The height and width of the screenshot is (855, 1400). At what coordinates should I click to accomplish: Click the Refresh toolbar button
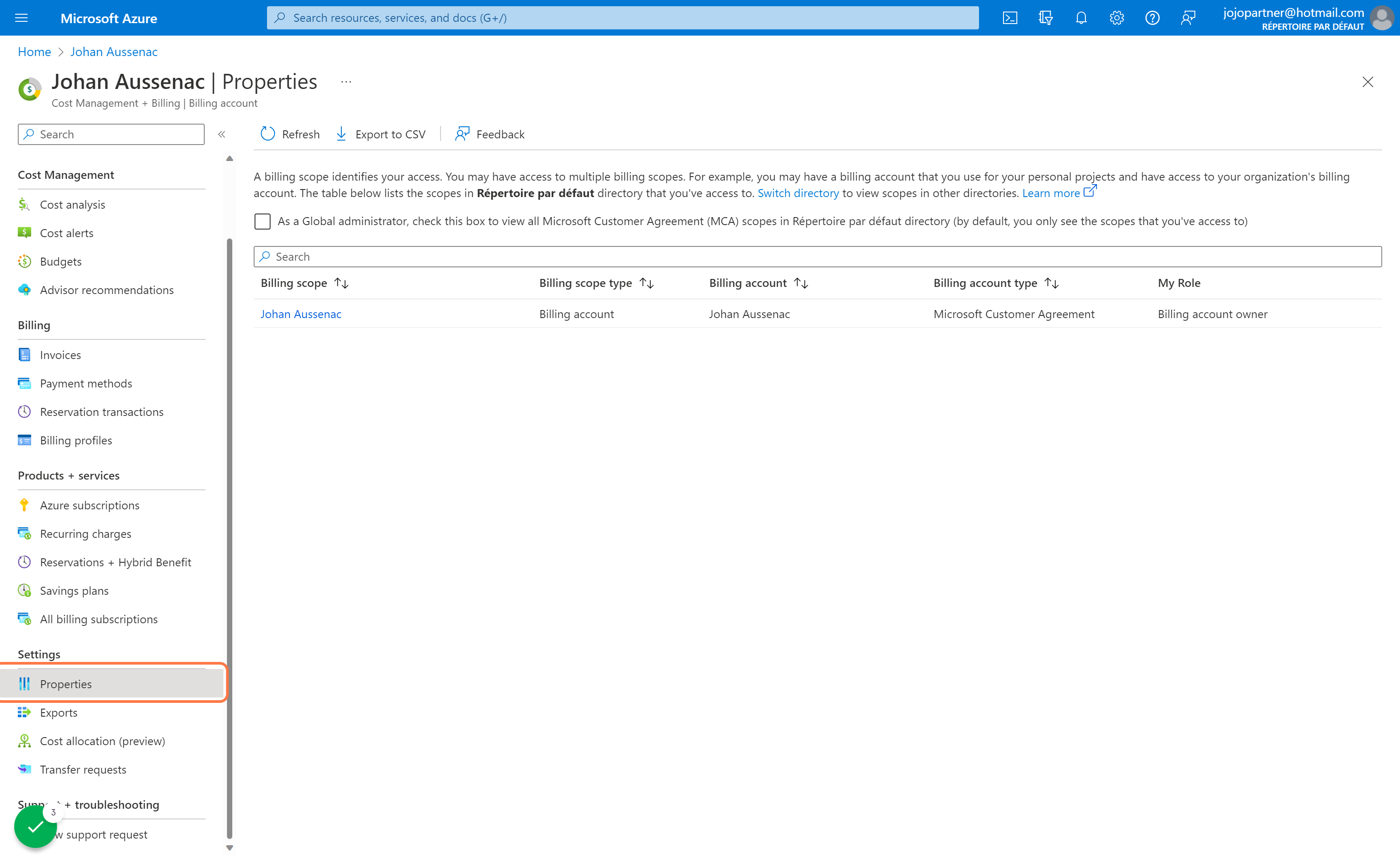[290, 134]
